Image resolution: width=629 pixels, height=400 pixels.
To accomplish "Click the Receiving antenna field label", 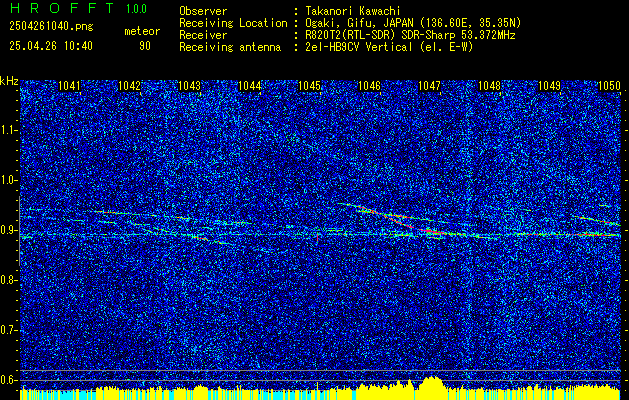I will coord(230,47).
